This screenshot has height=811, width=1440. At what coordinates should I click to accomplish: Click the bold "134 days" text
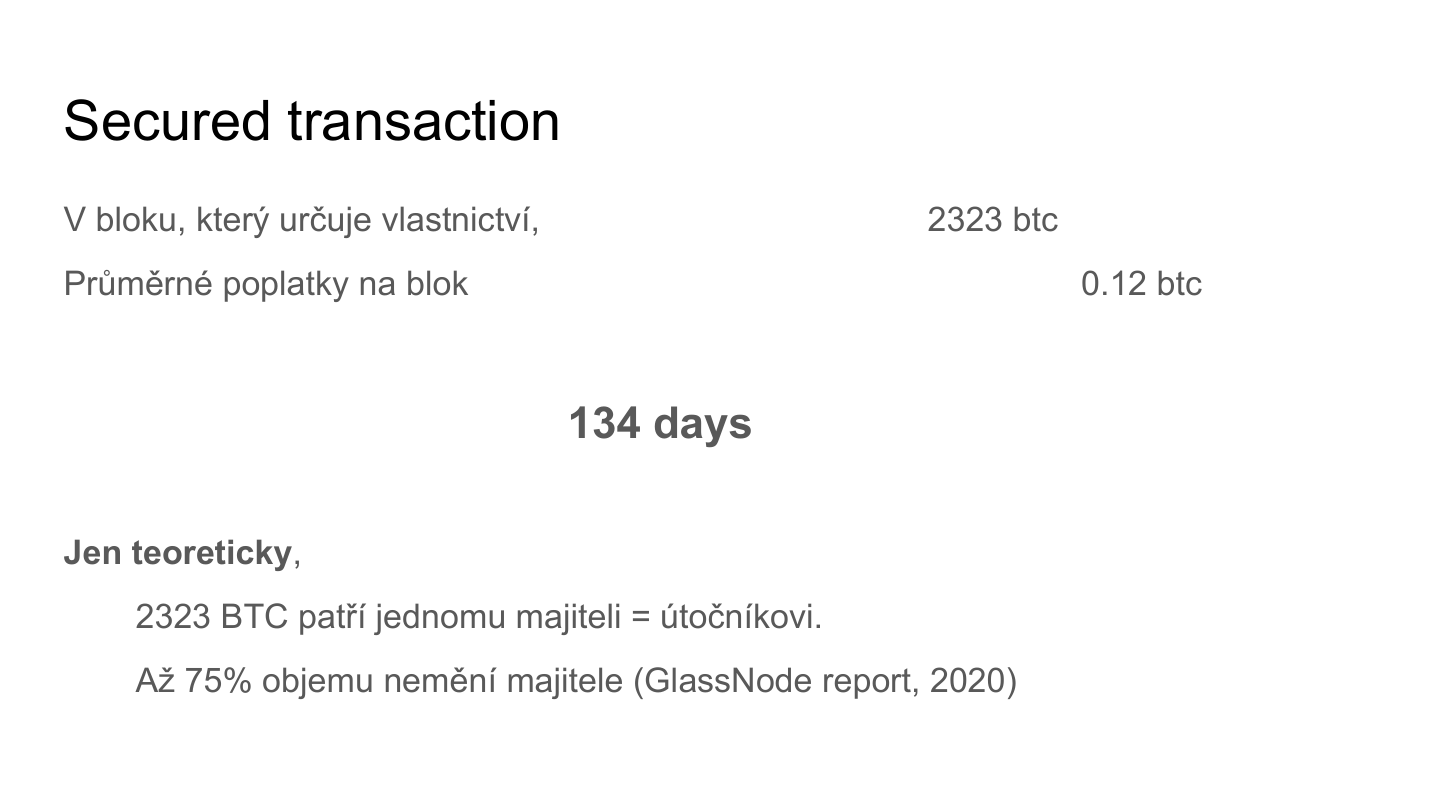tap(660, 423)
